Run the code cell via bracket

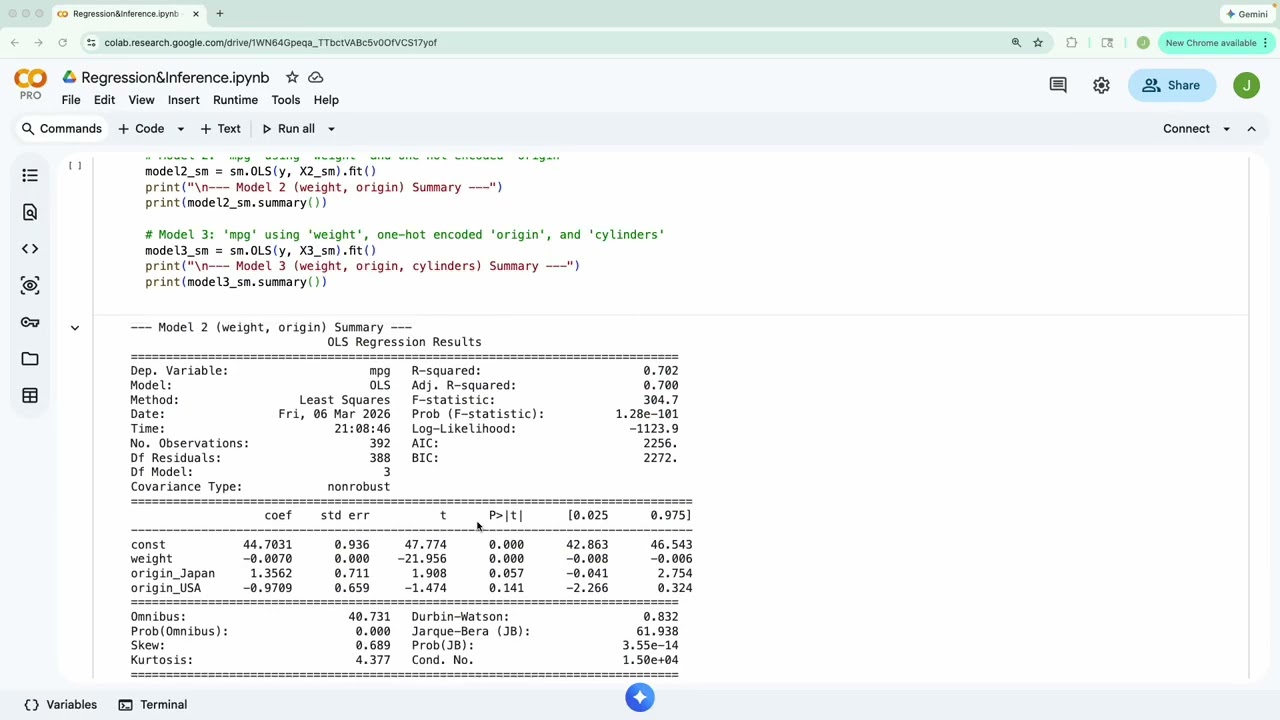pos(75,166)
